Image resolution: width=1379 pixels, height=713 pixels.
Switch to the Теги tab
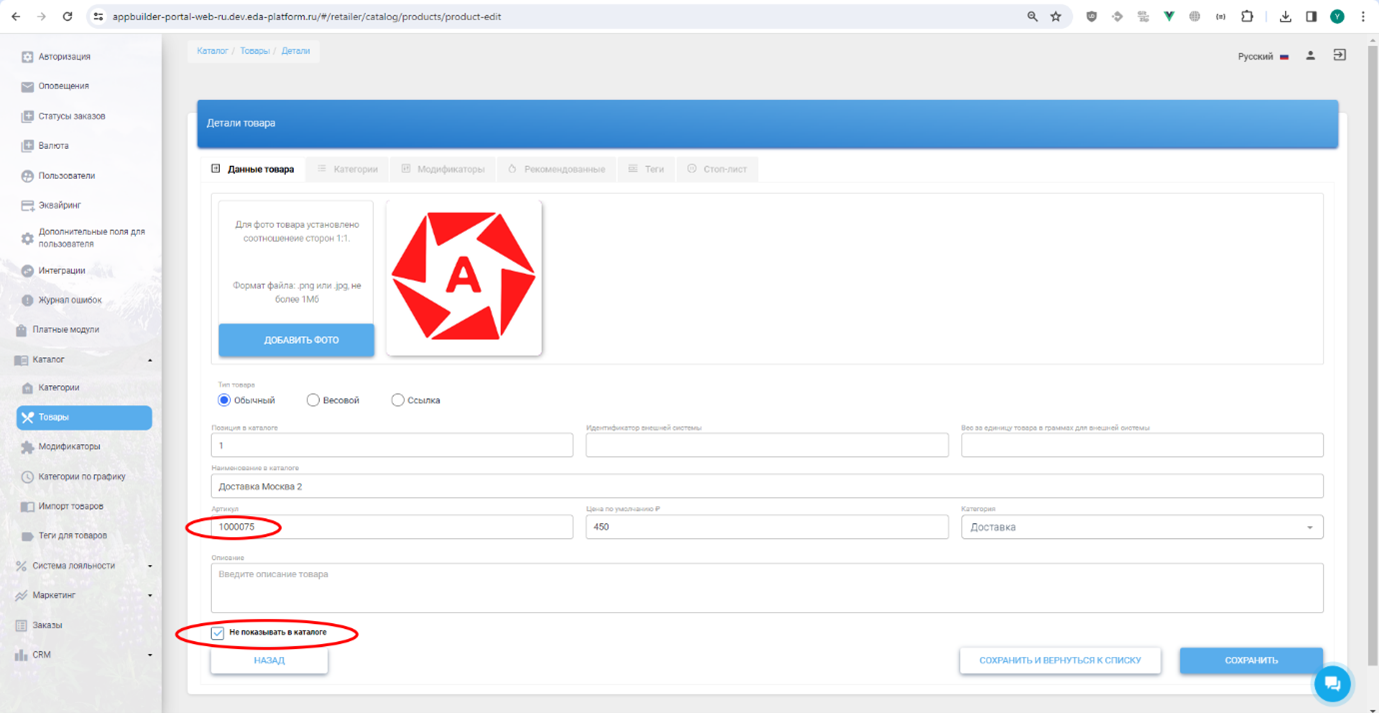click(646, 169)
